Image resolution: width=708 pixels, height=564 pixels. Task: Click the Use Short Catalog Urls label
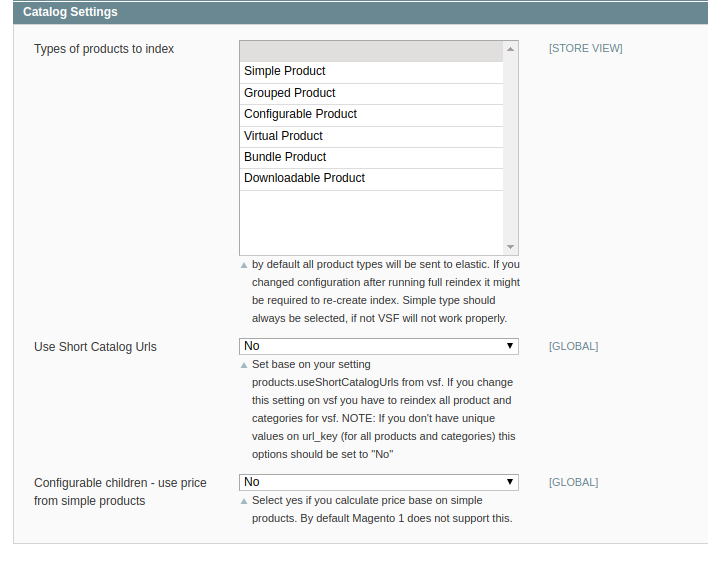95,347
